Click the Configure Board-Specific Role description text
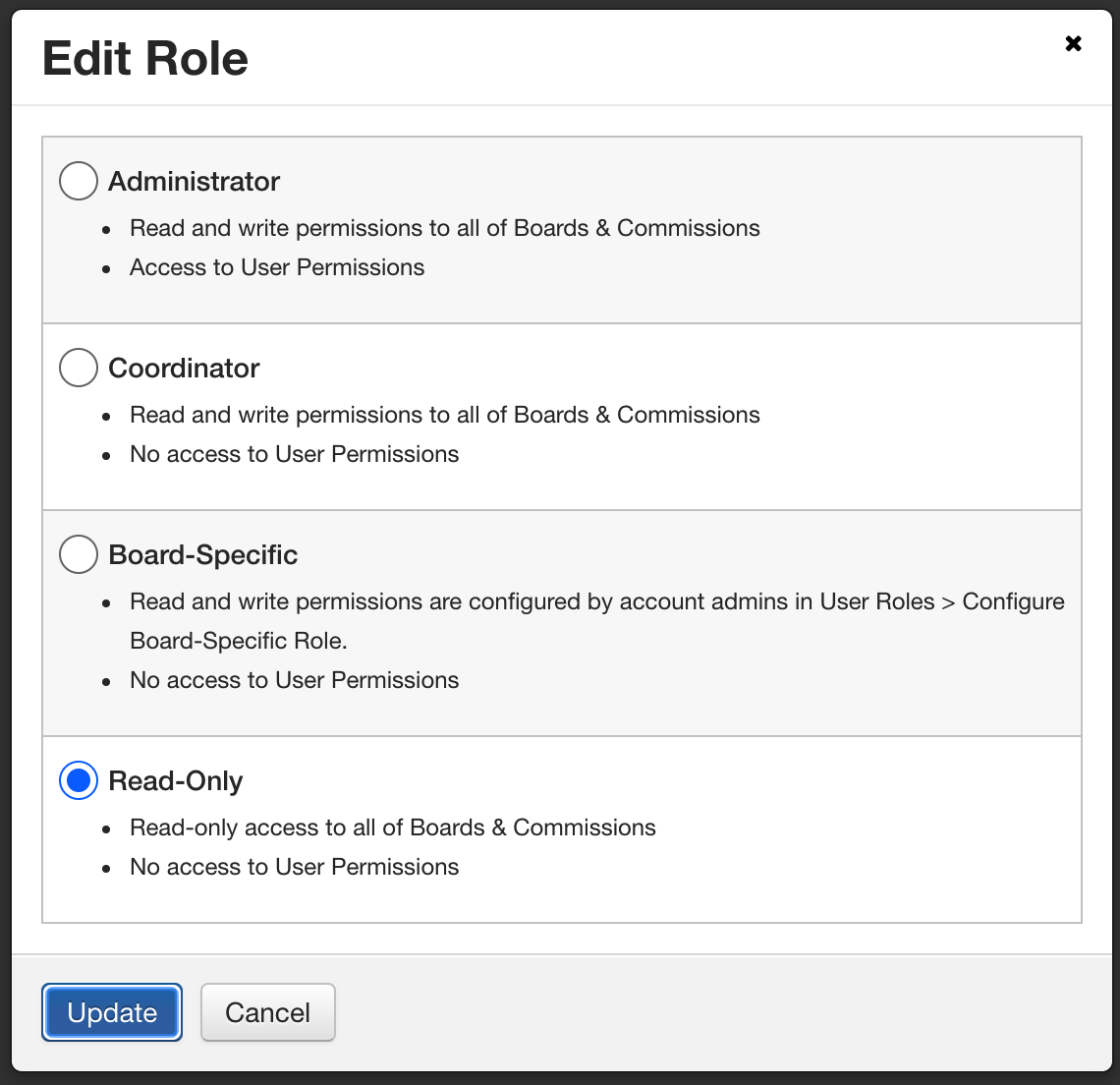 (x=596, y=620)
